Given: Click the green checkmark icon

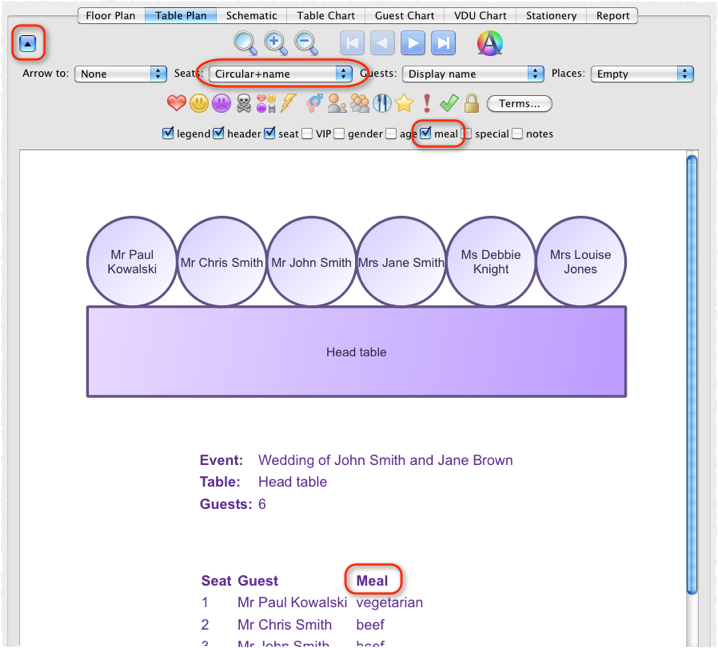Looking at the screenshot, I should 449,103.
